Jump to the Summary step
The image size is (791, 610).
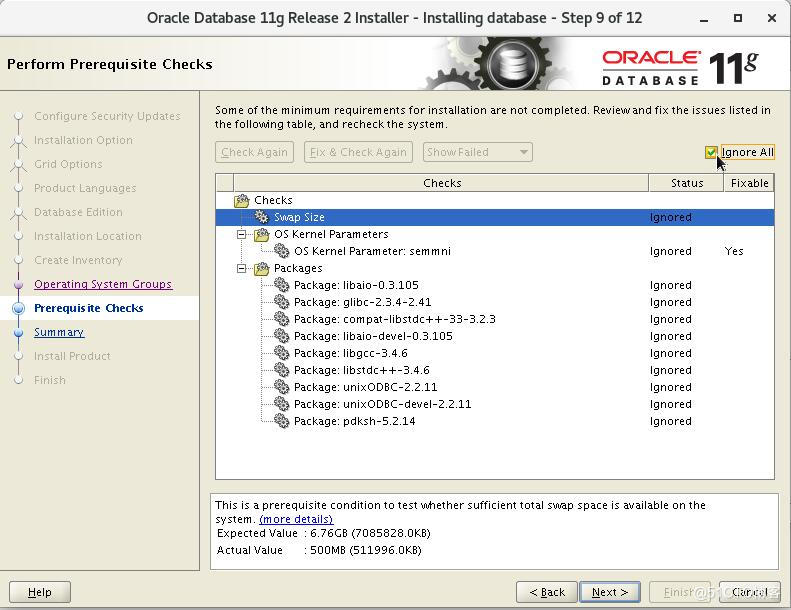point(59,332)
